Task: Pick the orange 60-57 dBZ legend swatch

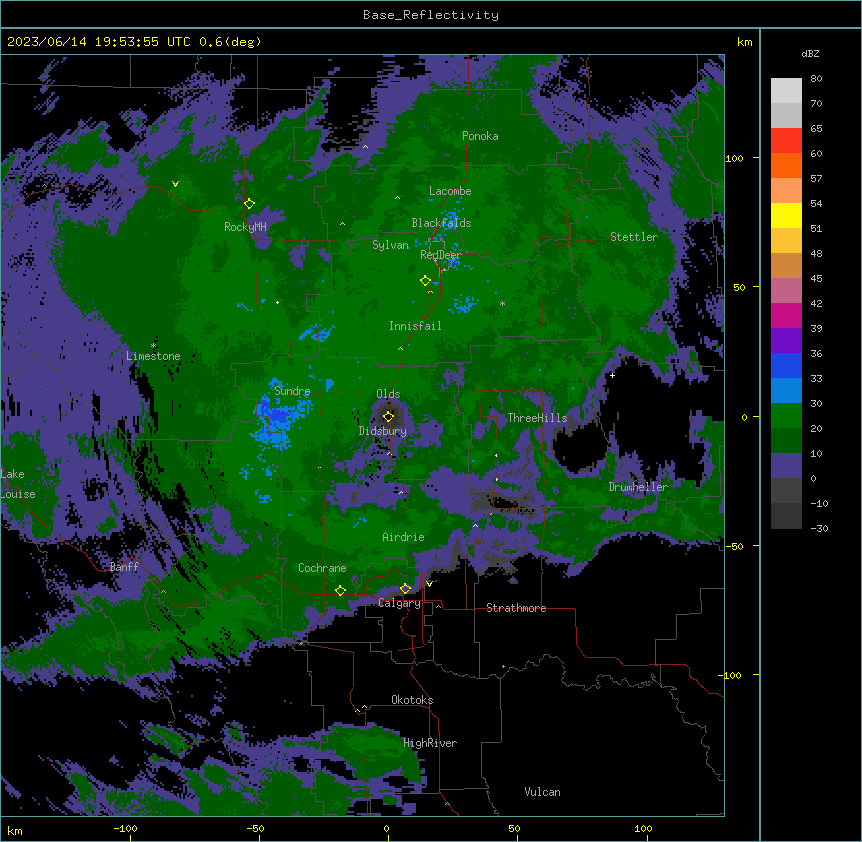Action: pos(786,166)
